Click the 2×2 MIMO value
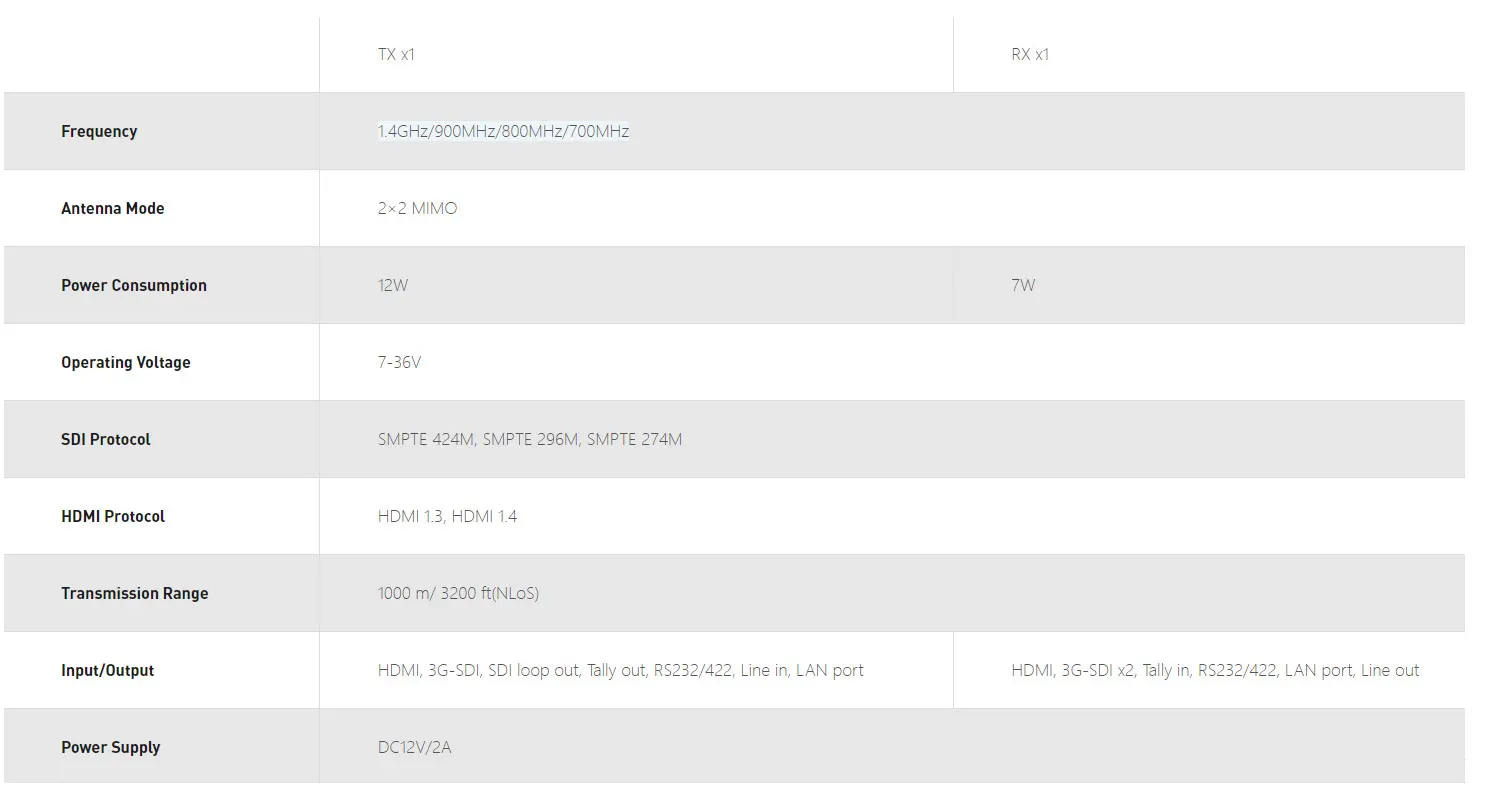The width and height of the screenshot is (1500, 800). (x=417, y=208)
